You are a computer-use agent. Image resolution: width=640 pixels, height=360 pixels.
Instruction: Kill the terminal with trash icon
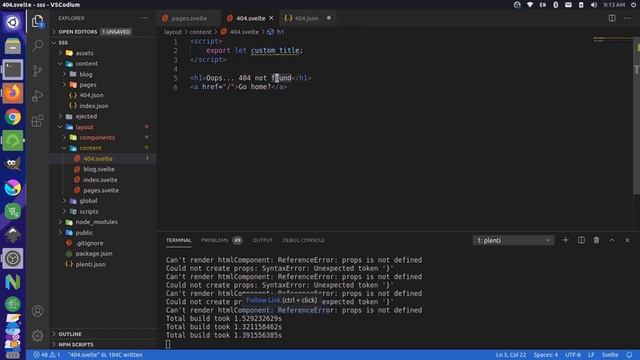[x=596, y=240]
